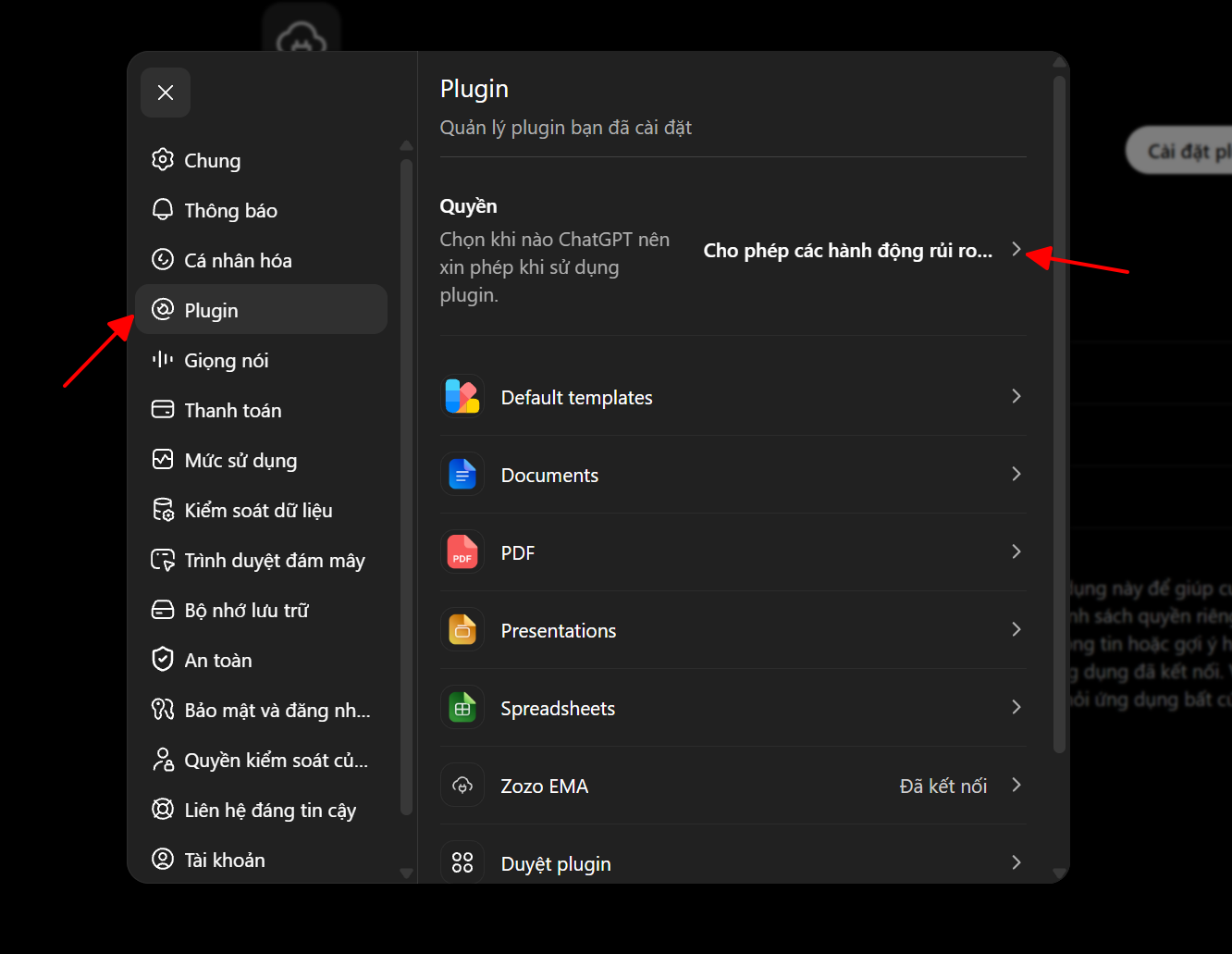Viewport: 1232px width, 954px height.
Task: Click the Default templates colorful icon
Action: (462, 396)
